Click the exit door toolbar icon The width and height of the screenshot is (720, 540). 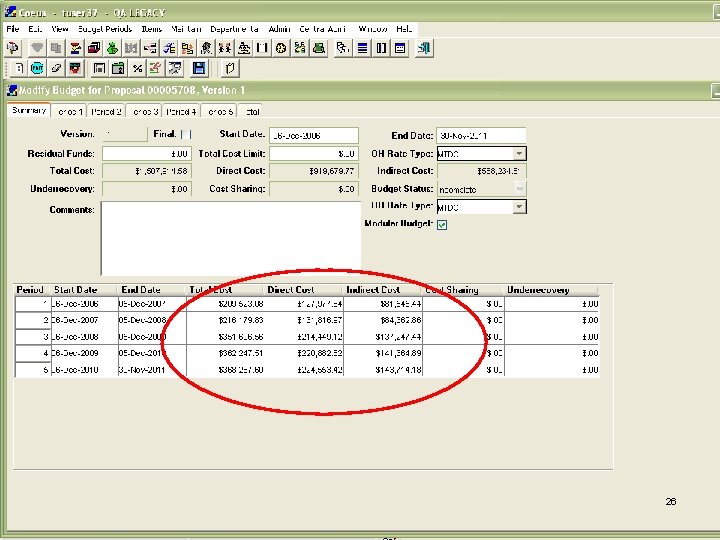point(424,48)
